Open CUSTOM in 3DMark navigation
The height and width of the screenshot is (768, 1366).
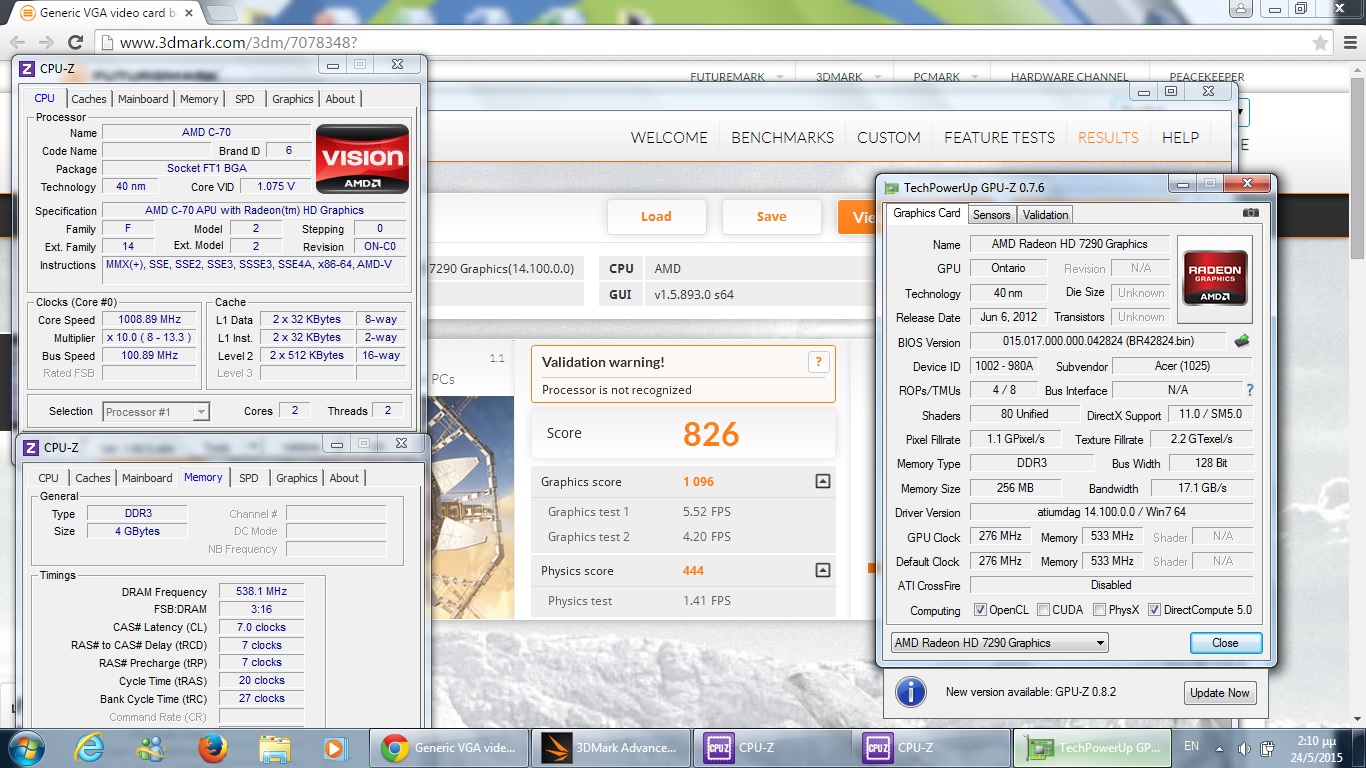point(889,138)
